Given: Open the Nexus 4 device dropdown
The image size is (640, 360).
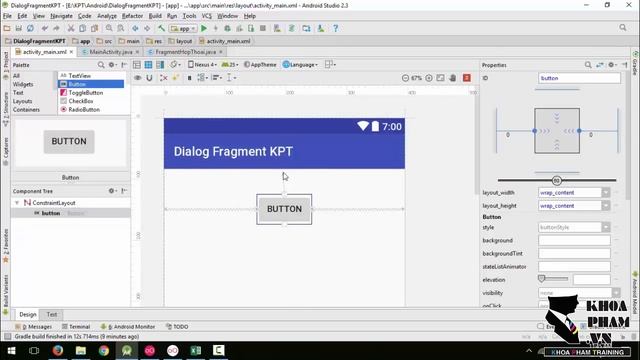Looking at the screenshot, I should coord(202,64).
